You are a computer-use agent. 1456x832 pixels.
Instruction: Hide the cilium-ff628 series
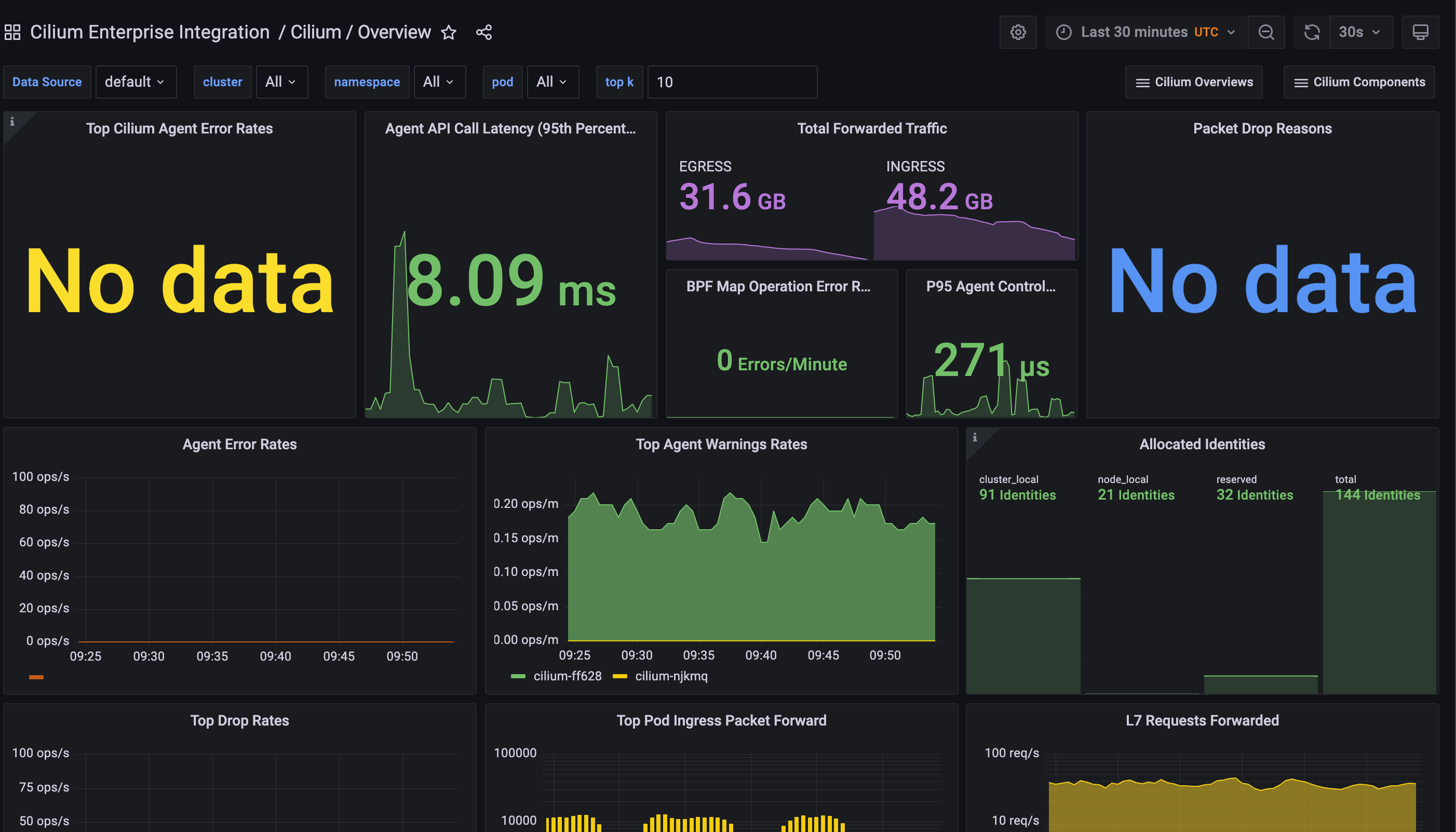pyautogui.click(x=567, y=676)
